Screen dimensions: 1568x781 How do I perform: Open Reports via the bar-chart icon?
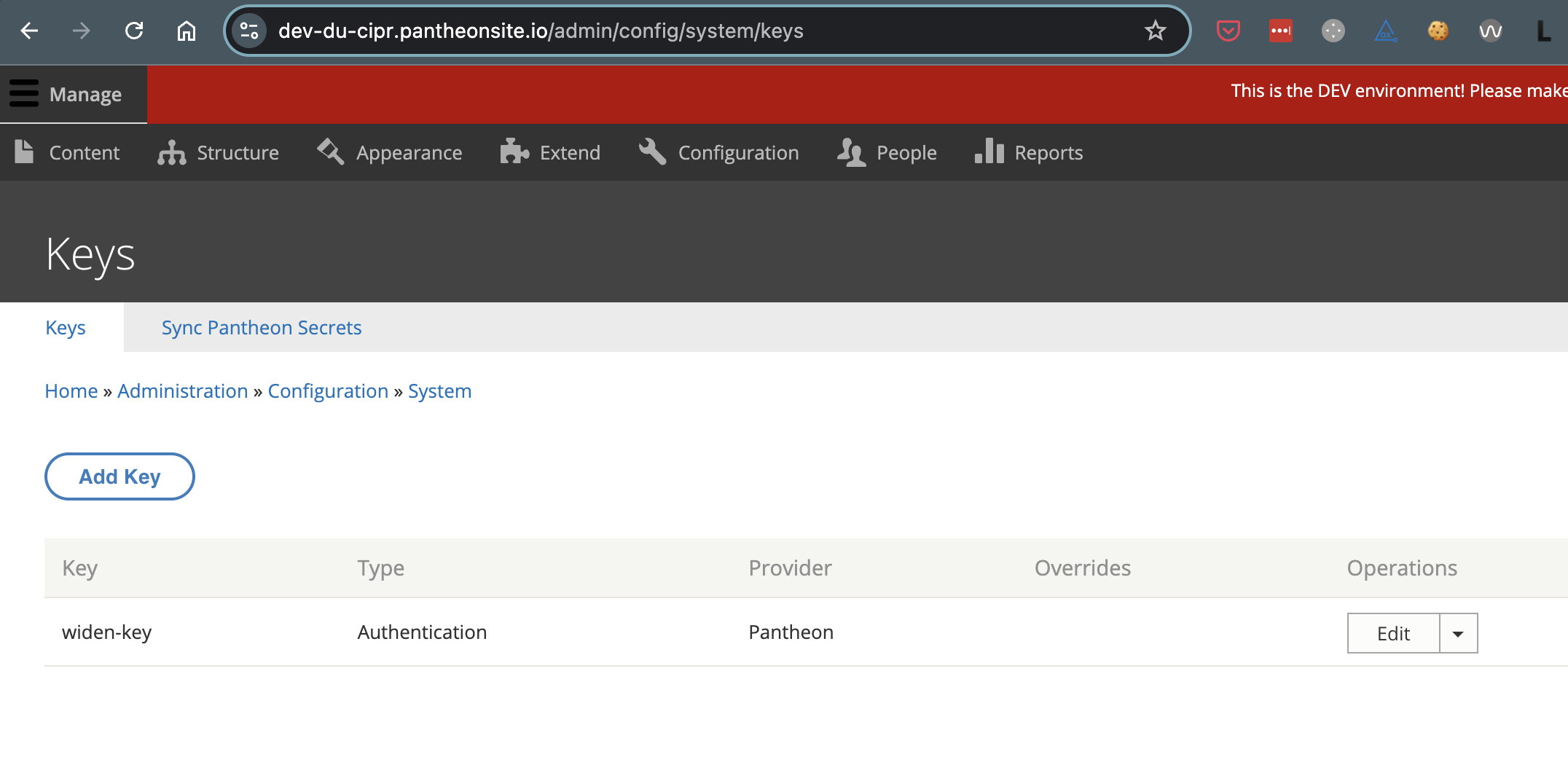(989, 152)
